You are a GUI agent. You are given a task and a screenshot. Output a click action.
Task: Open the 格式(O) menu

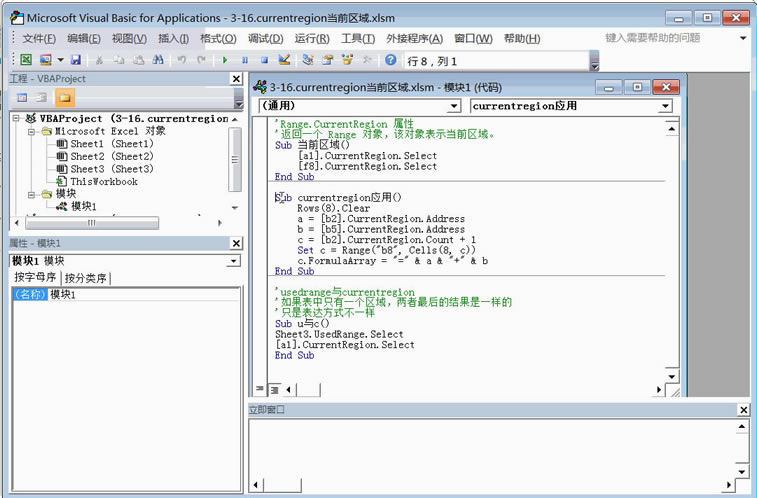click(x=218, y=39)
